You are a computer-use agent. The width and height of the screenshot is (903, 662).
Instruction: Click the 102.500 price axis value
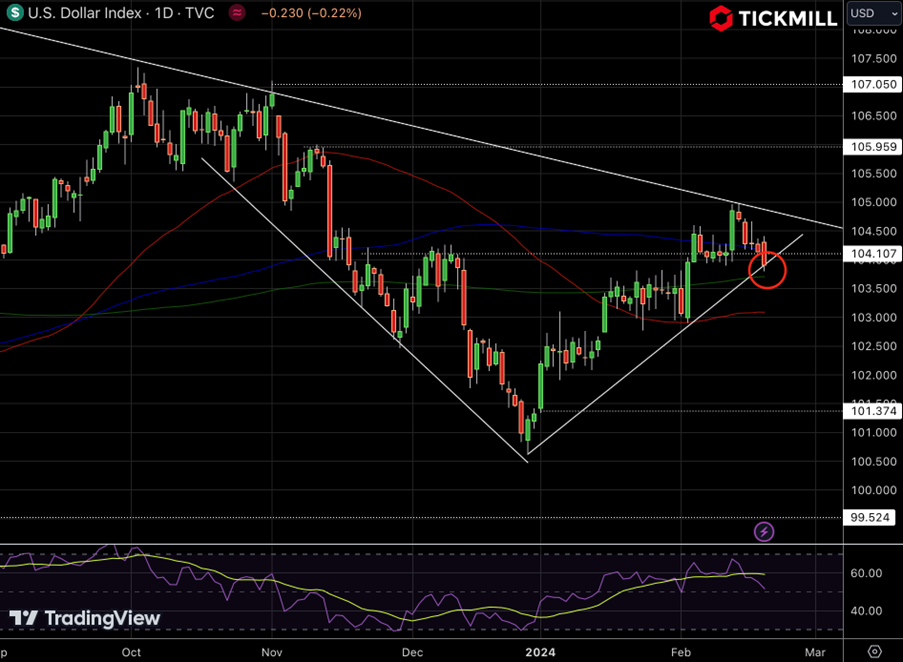pyautogui.click(x=874, y=347)
